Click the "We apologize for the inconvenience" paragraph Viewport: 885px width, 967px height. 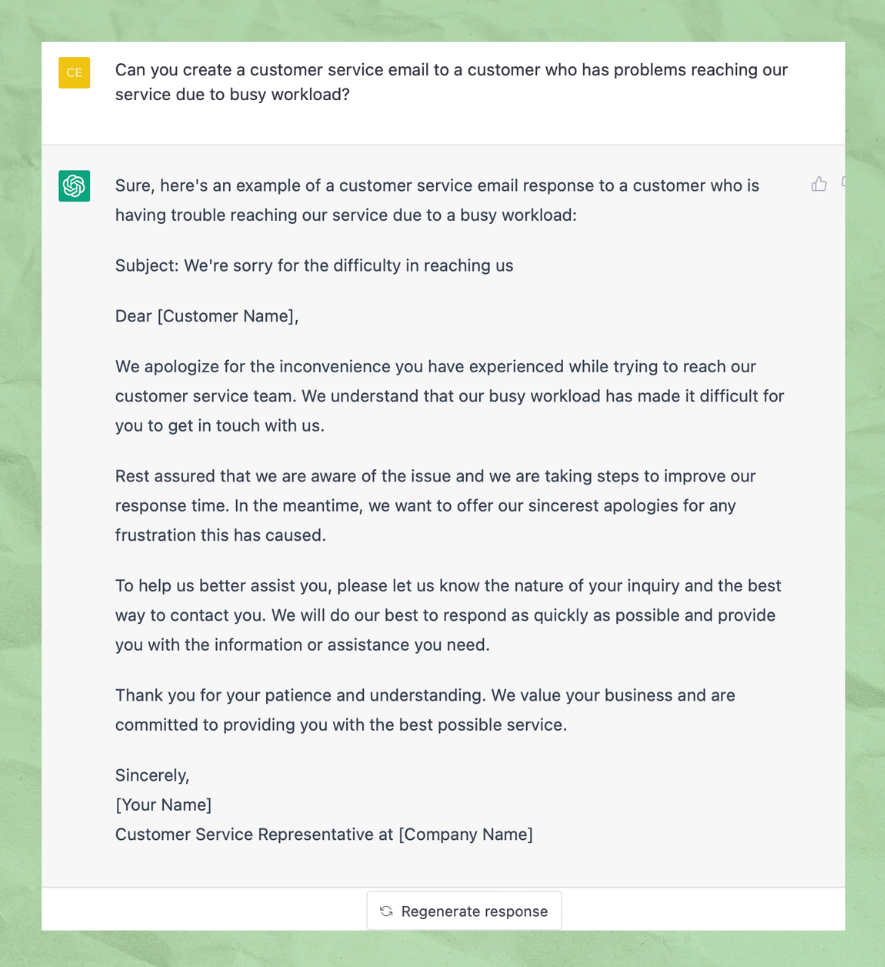coord(449,396)
